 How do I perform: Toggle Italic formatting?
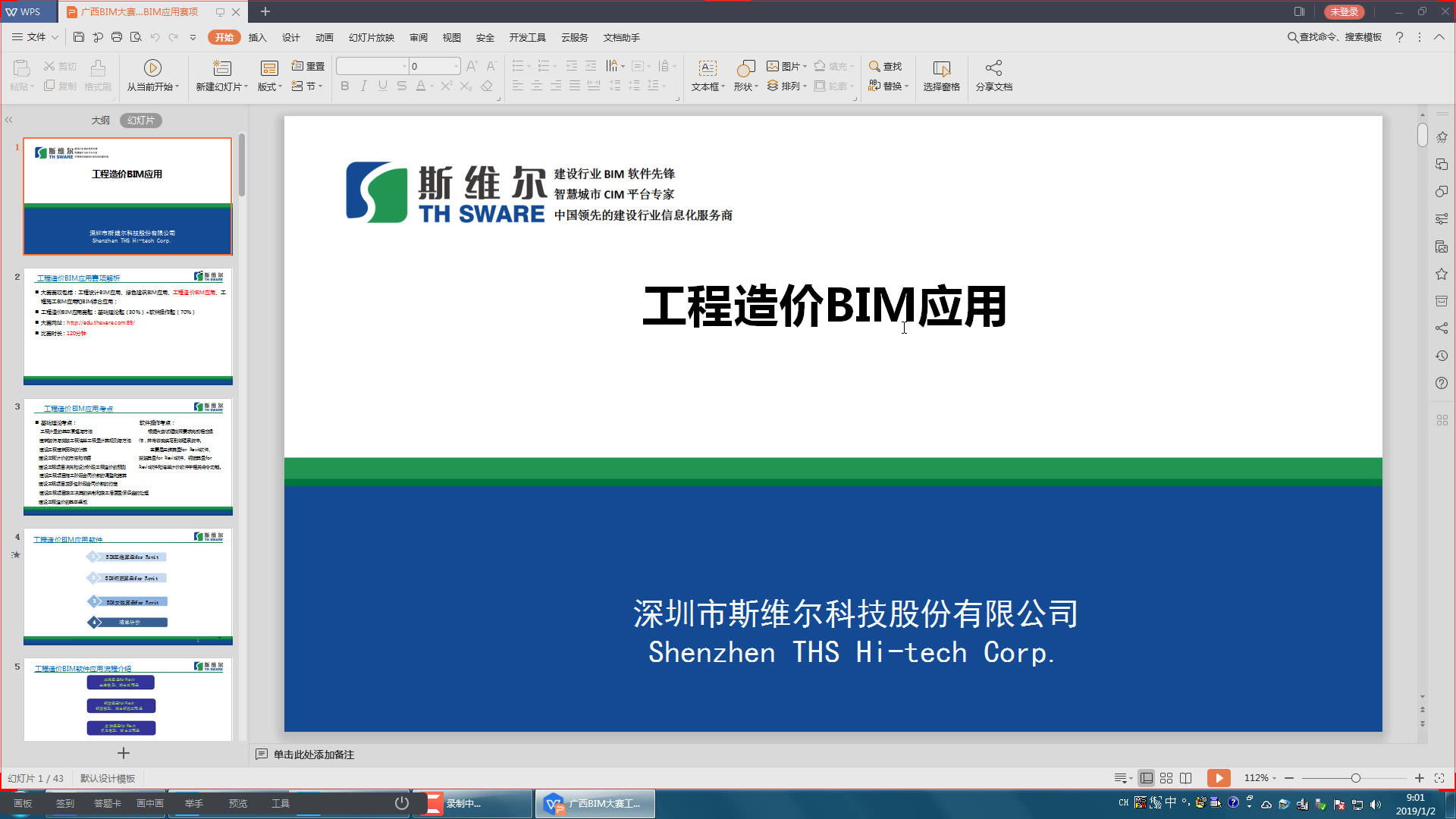(364, 86)
